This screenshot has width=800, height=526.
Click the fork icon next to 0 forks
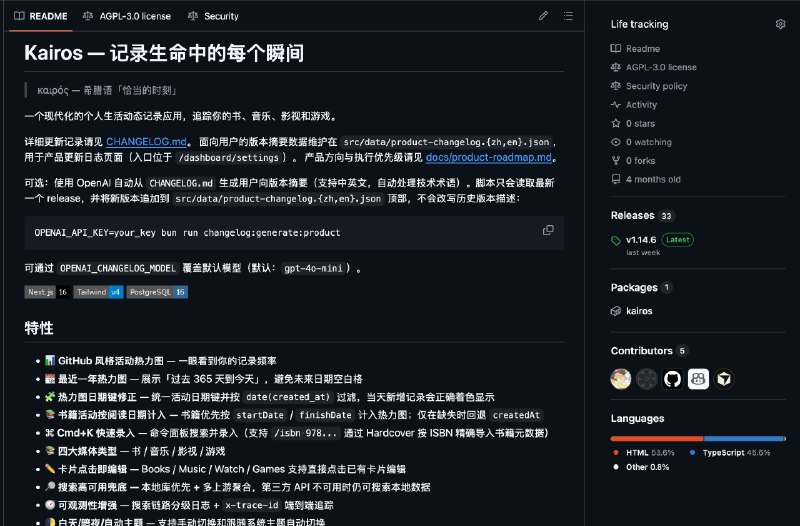(x=616, y=161)
